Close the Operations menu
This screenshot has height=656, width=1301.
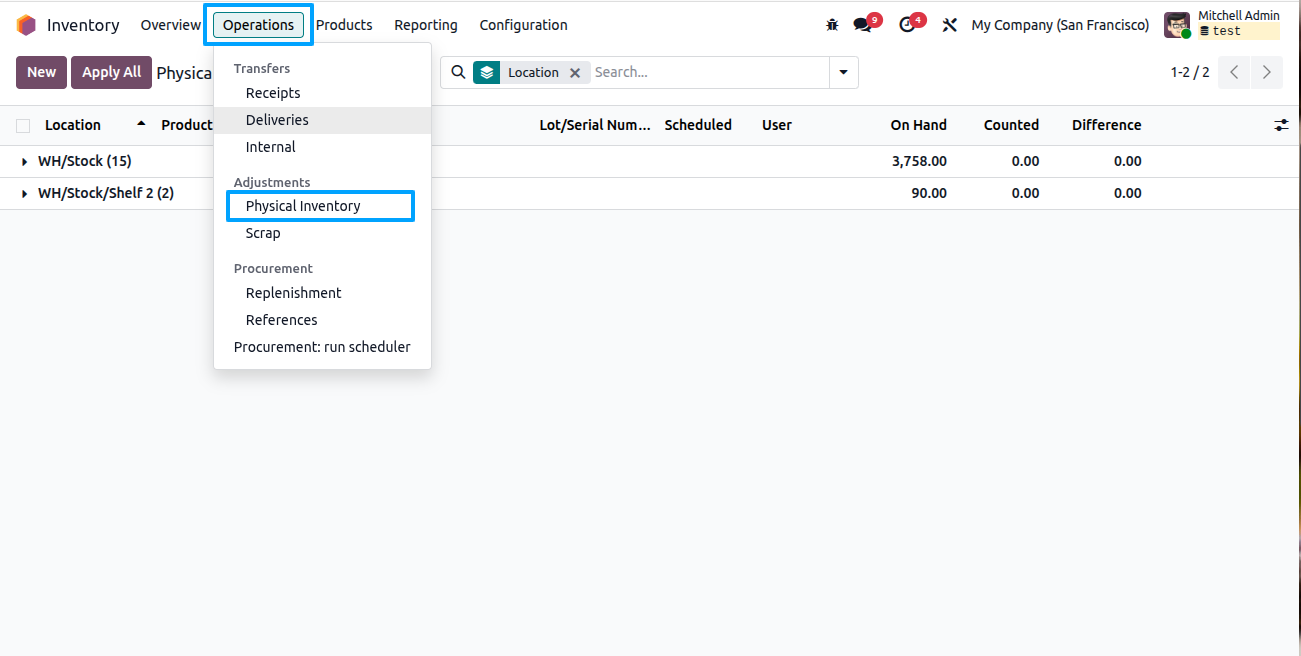[258, 25]
